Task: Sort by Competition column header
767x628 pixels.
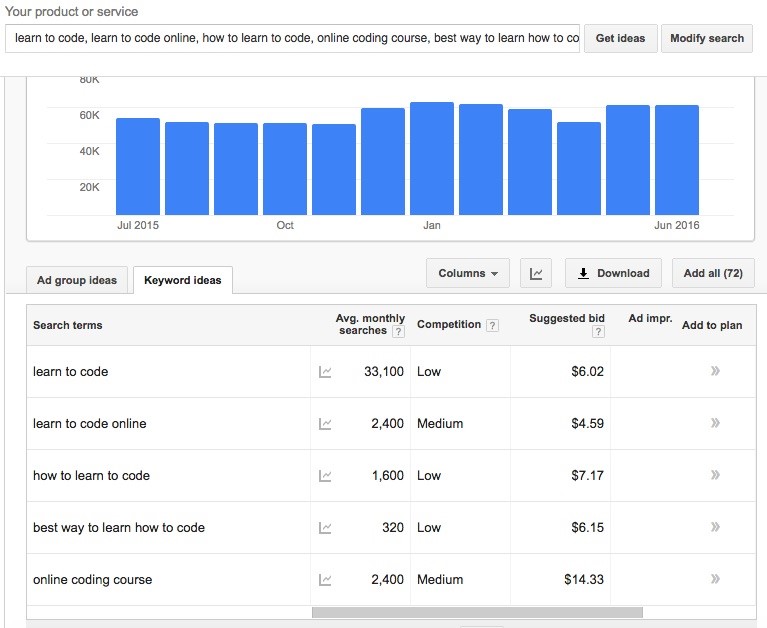Action: tap(449, 324)
